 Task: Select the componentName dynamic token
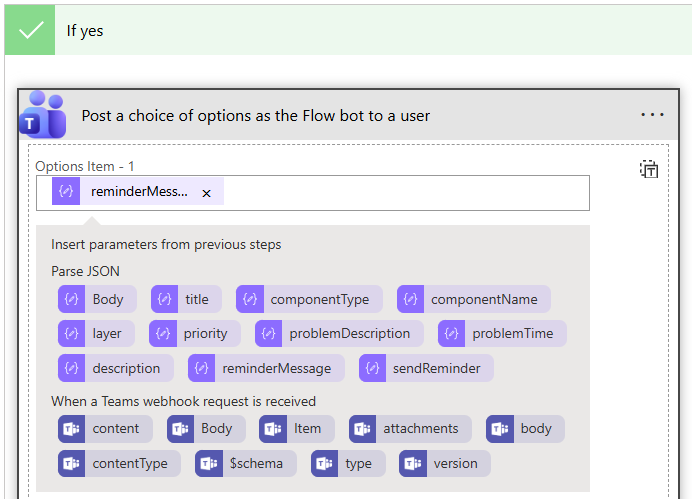click(x=473, y=299)
